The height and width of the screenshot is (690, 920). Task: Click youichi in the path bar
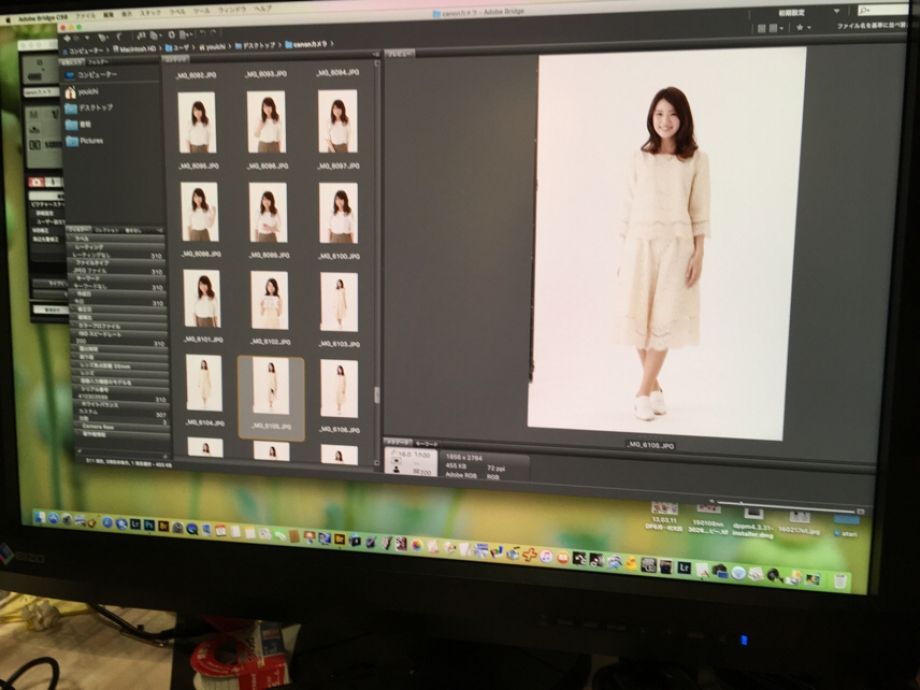[x=212, y=46]
